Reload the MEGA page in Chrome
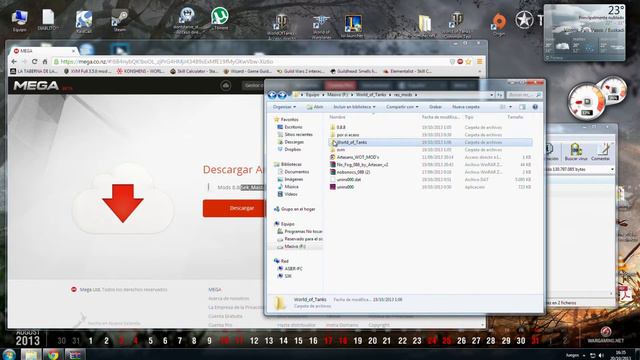The height and width of the screenshot is (360, 640). 35,62
